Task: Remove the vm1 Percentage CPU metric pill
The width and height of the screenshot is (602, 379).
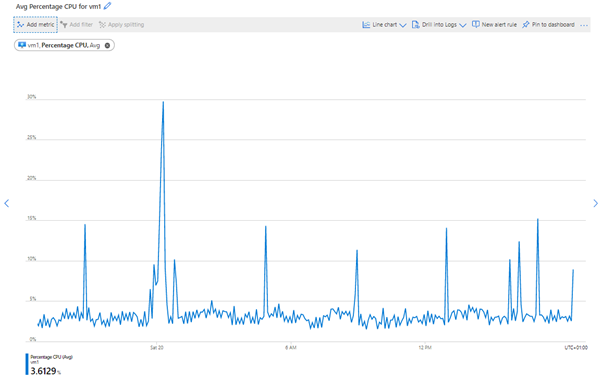Action: click(x=108, y=45)
